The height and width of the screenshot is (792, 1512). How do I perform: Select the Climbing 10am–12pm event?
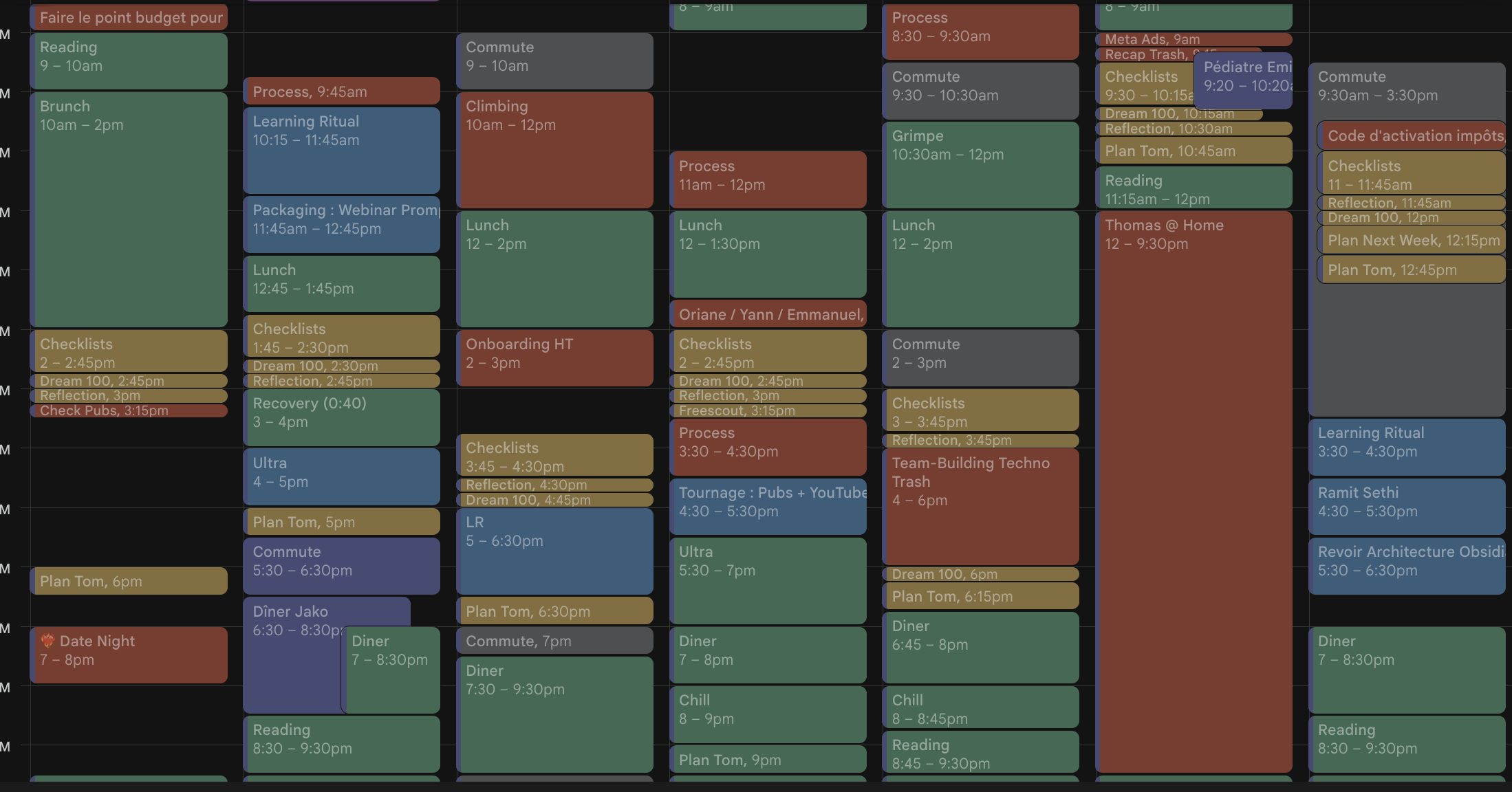554,150
